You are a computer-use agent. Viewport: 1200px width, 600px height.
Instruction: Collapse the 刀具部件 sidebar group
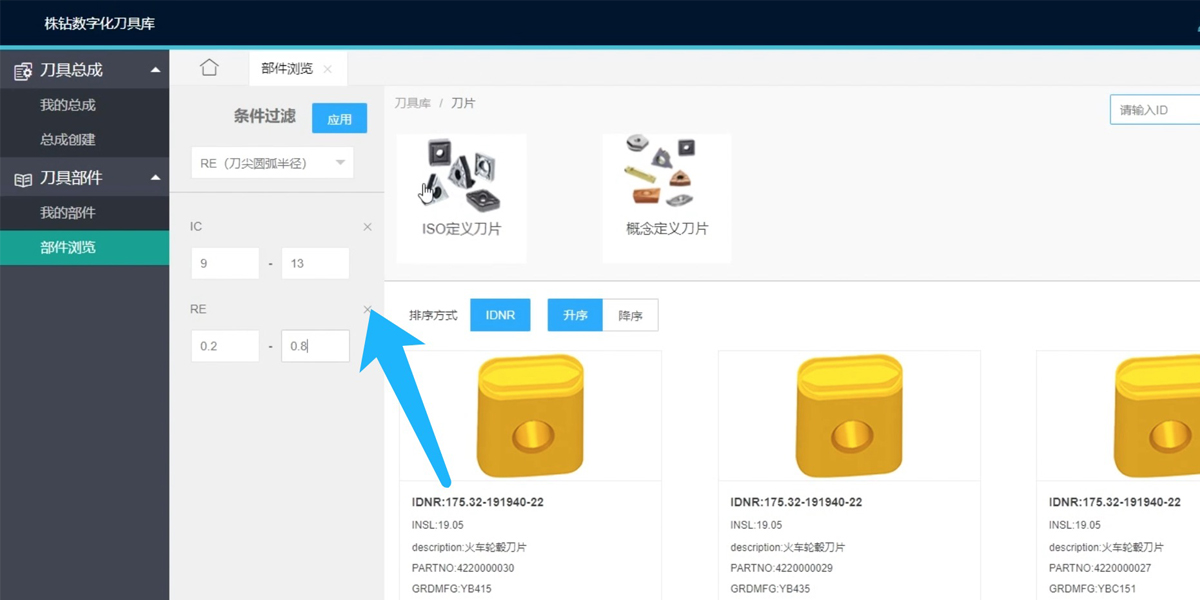(x=154, y=178)
